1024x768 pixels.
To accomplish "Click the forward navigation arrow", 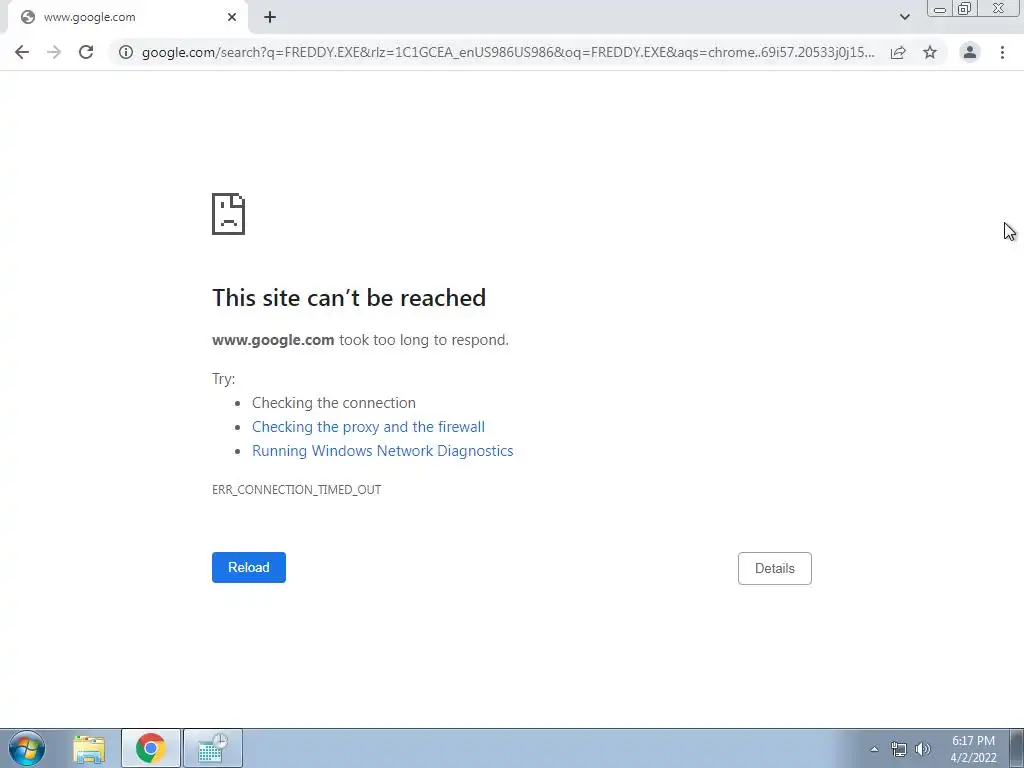I will 54,52.
